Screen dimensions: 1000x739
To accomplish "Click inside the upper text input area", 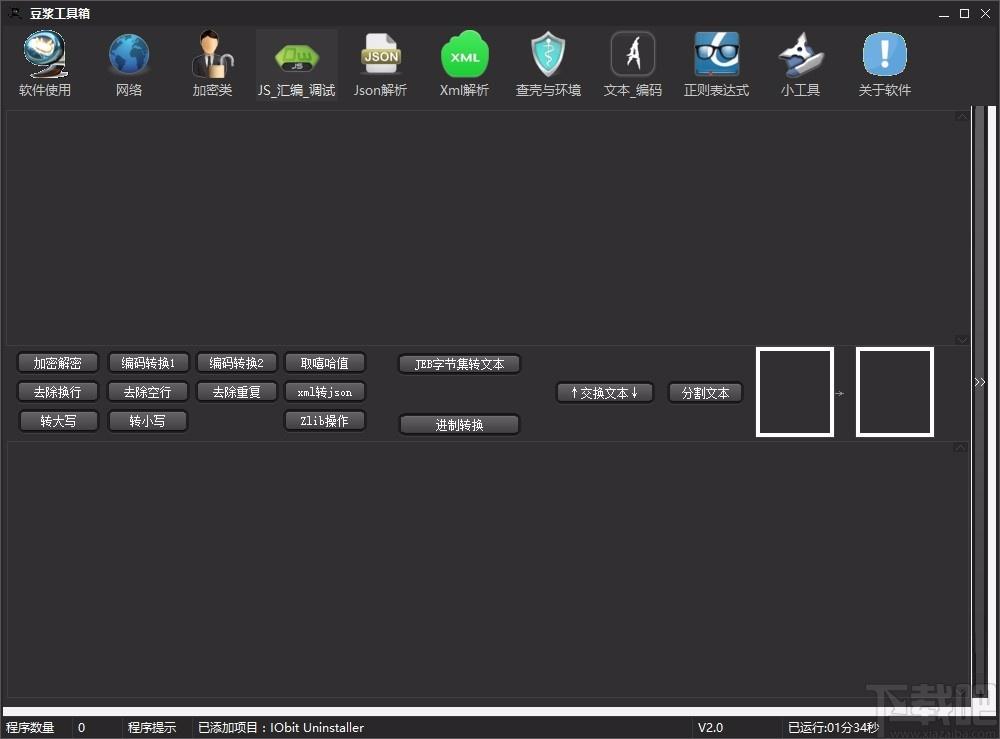I will (483, 228).
